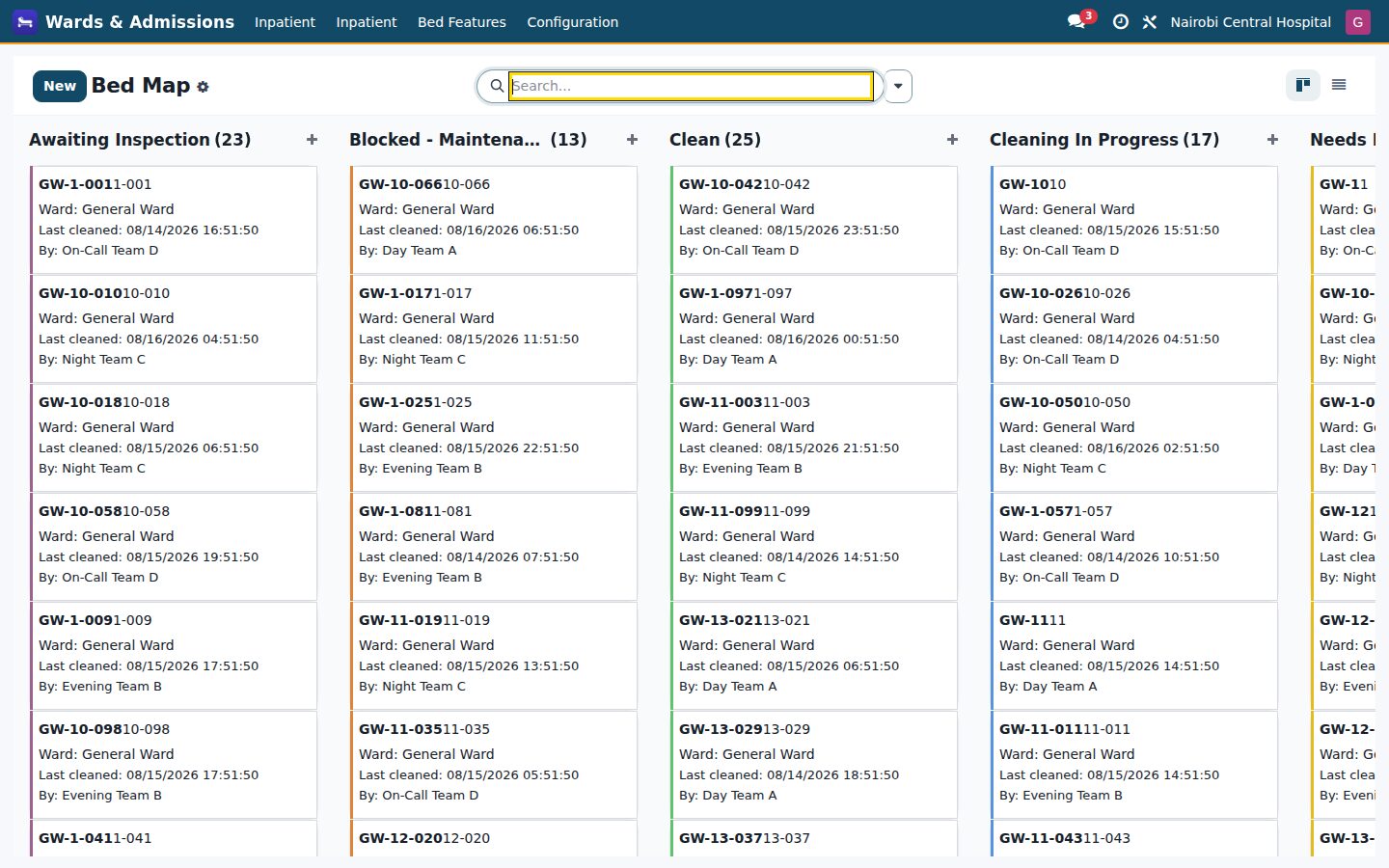Open the gear icon beside Bed Map
The image size is (1389, 868).
coord(203,87)
